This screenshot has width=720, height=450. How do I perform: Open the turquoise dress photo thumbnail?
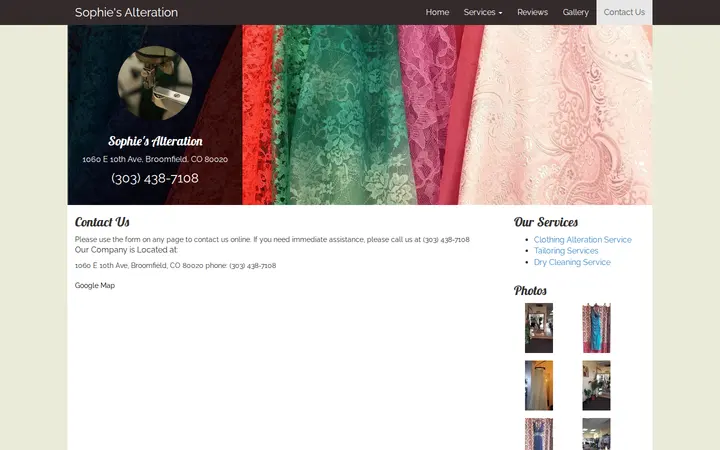pyautogui.click(x=596, y=328)
